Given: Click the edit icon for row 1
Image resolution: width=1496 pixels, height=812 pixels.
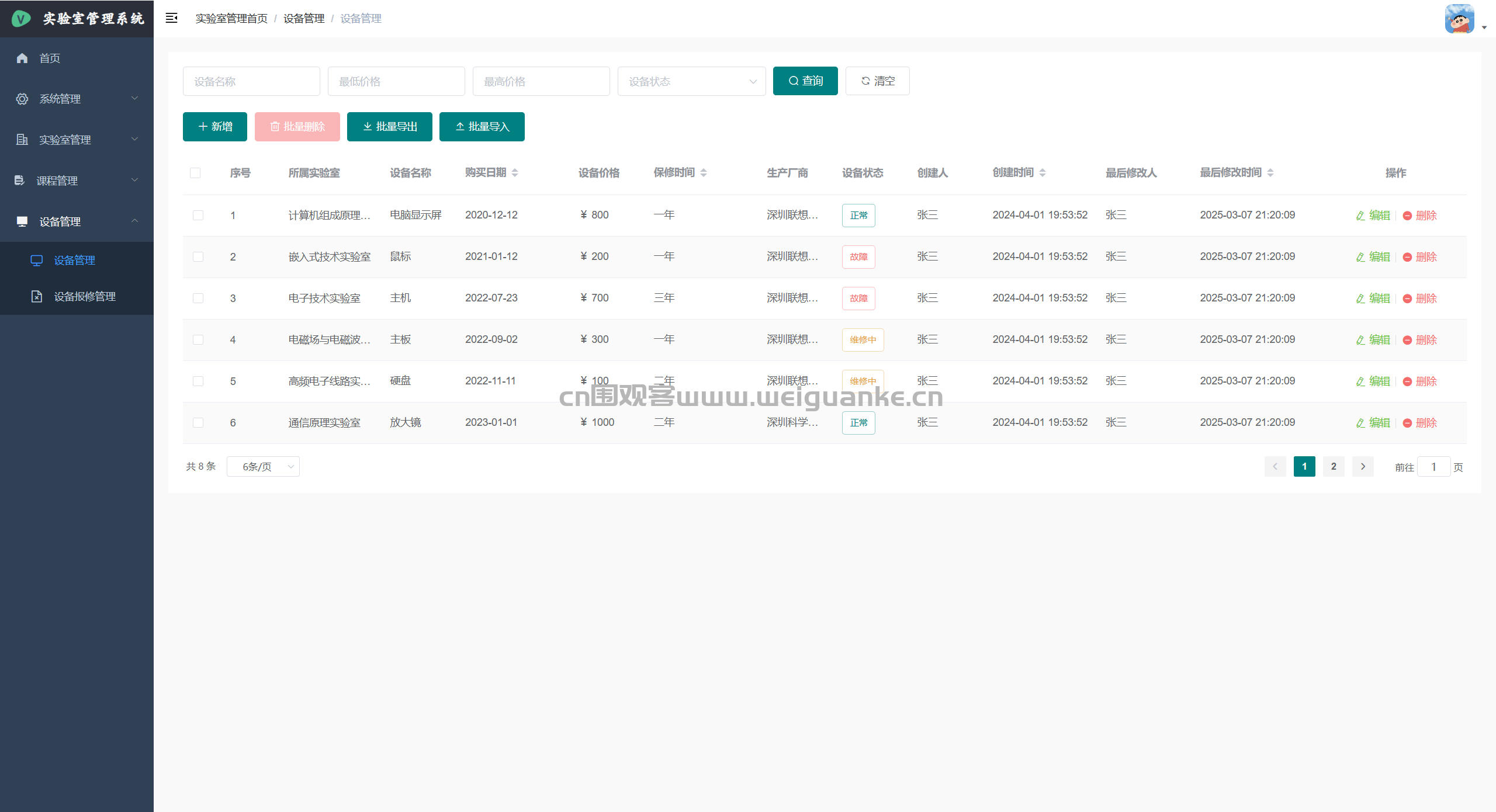Looking at the screenshot, I should pos(1360,216).
